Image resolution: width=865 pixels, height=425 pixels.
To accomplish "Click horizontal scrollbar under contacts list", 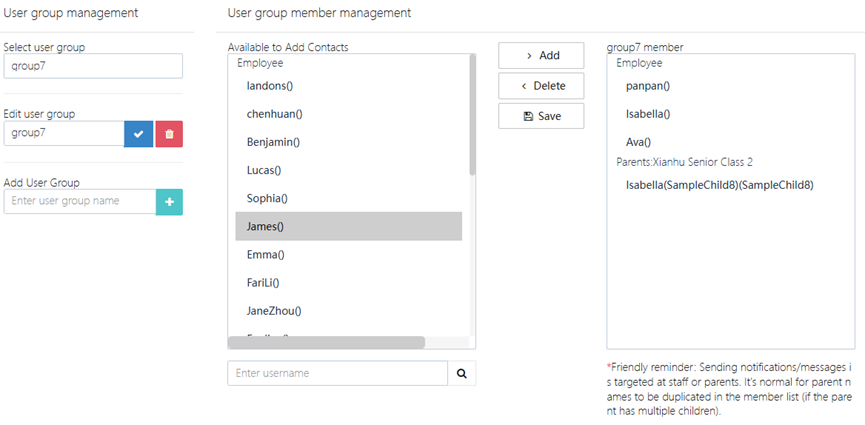I will pyautogui.click(x=330, y=342).
